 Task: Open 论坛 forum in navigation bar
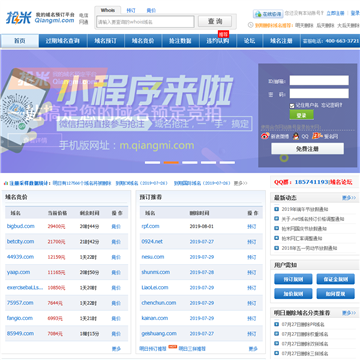point(249,41)
